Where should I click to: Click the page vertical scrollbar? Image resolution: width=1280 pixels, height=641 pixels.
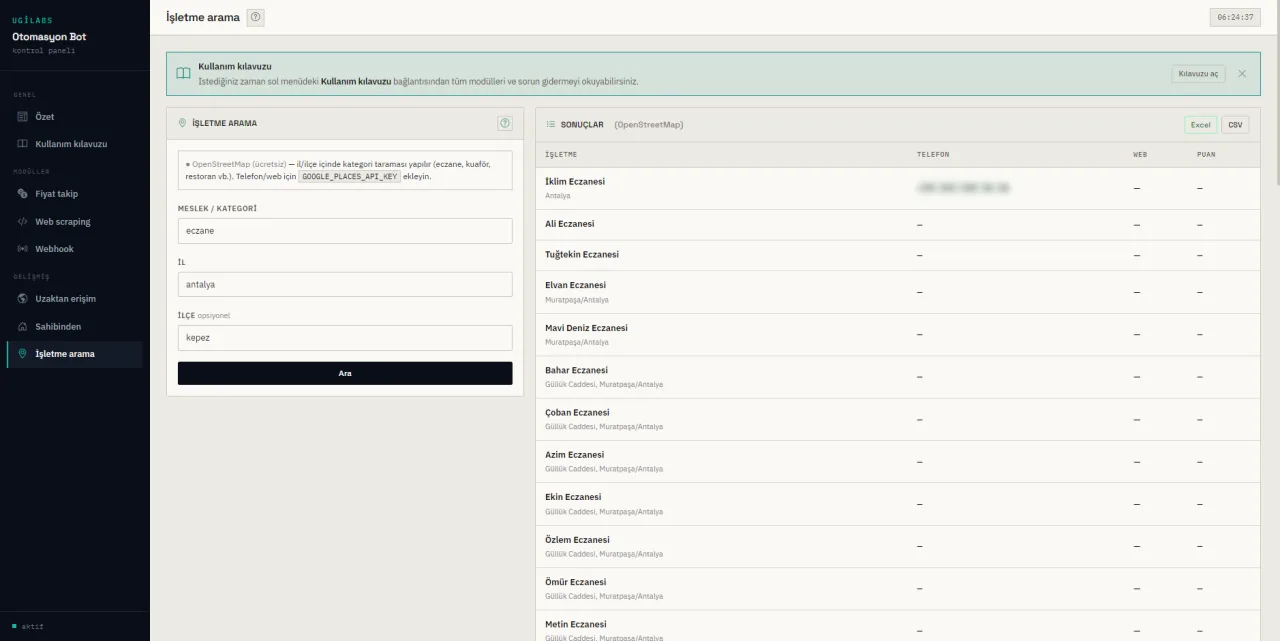point(1276,95)
